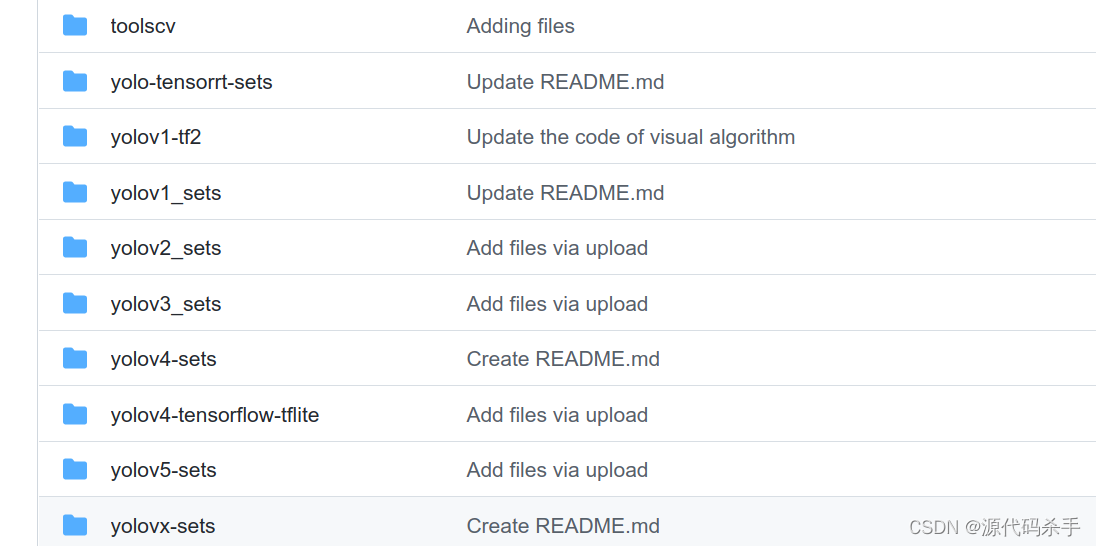Open the yolov3_sets folder
Viewport: 1096px width, 546px height.
tap(166, 304)
